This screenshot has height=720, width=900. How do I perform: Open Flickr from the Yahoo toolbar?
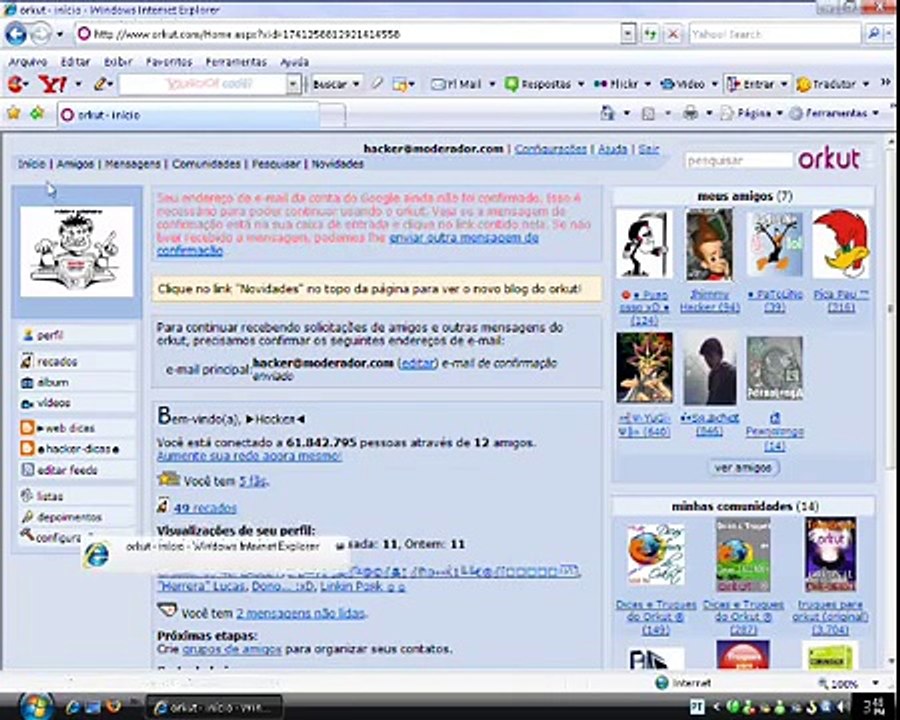[615, 84]
